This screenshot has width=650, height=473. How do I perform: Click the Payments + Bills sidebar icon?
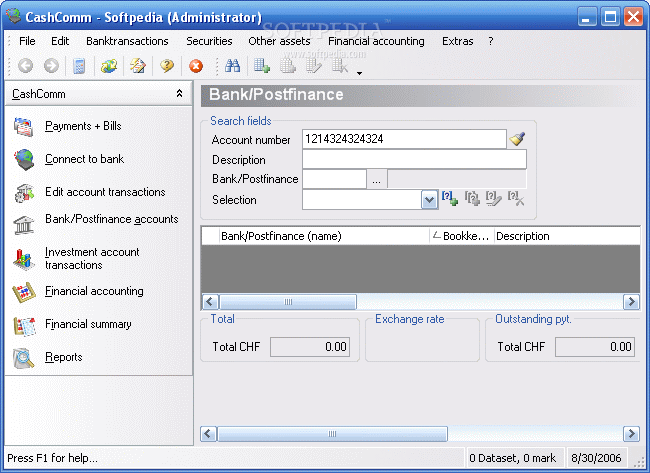[23, 127]
